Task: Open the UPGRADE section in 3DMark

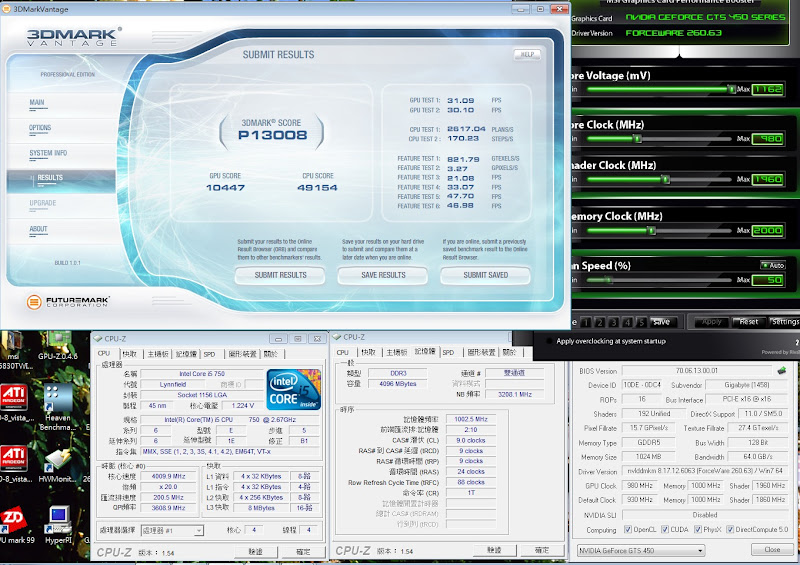Action: [x=43, y=203]
